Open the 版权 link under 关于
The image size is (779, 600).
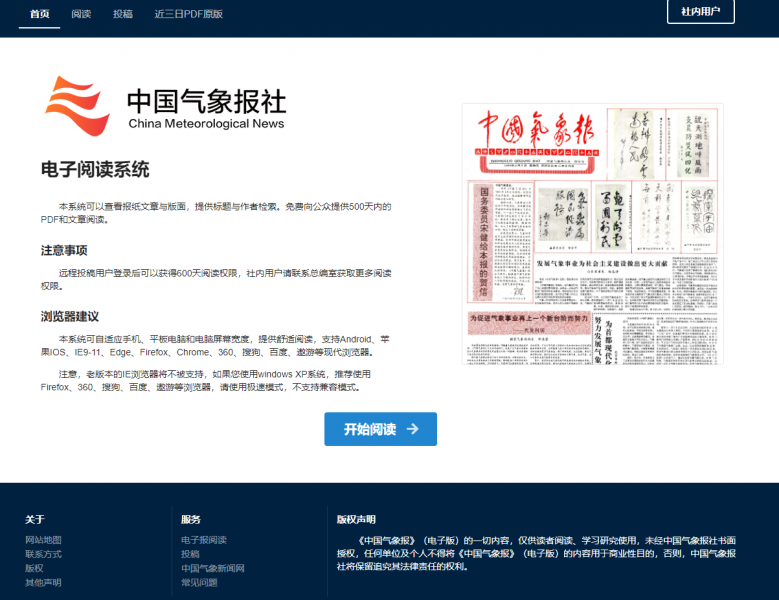click(x=34, y=568)
